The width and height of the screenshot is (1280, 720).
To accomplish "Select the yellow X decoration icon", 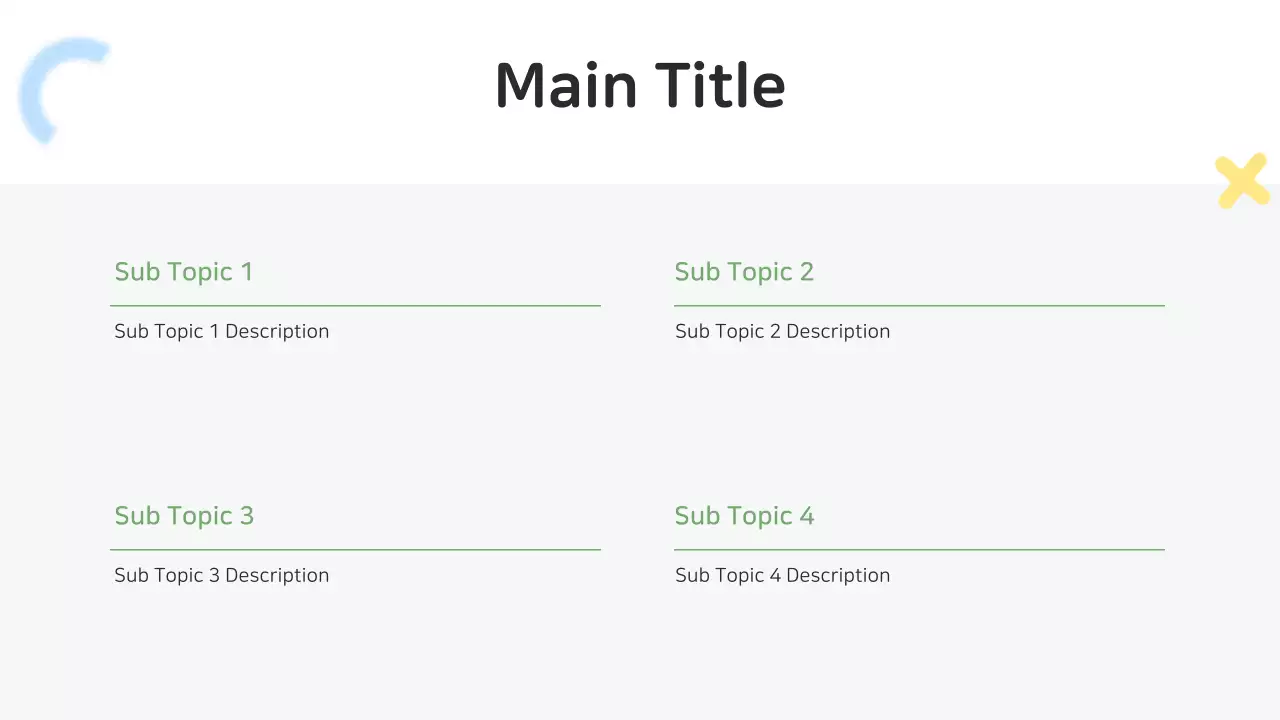I will (1242, 181).
